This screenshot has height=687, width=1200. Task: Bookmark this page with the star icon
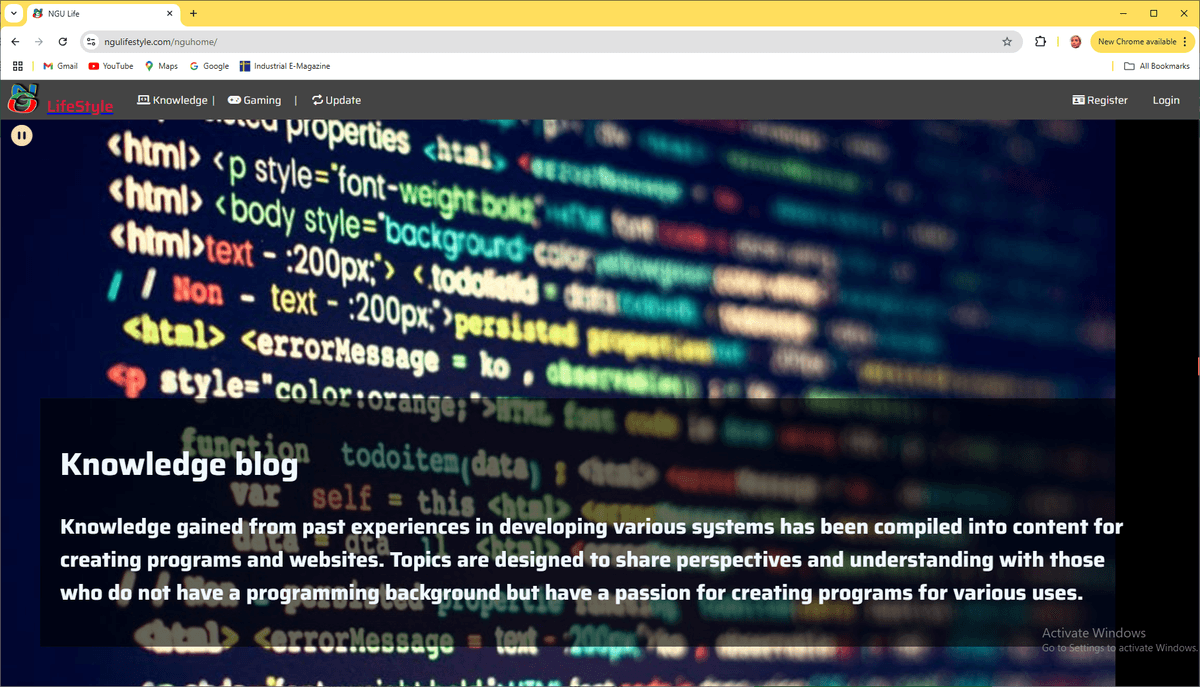(1007, 42)
